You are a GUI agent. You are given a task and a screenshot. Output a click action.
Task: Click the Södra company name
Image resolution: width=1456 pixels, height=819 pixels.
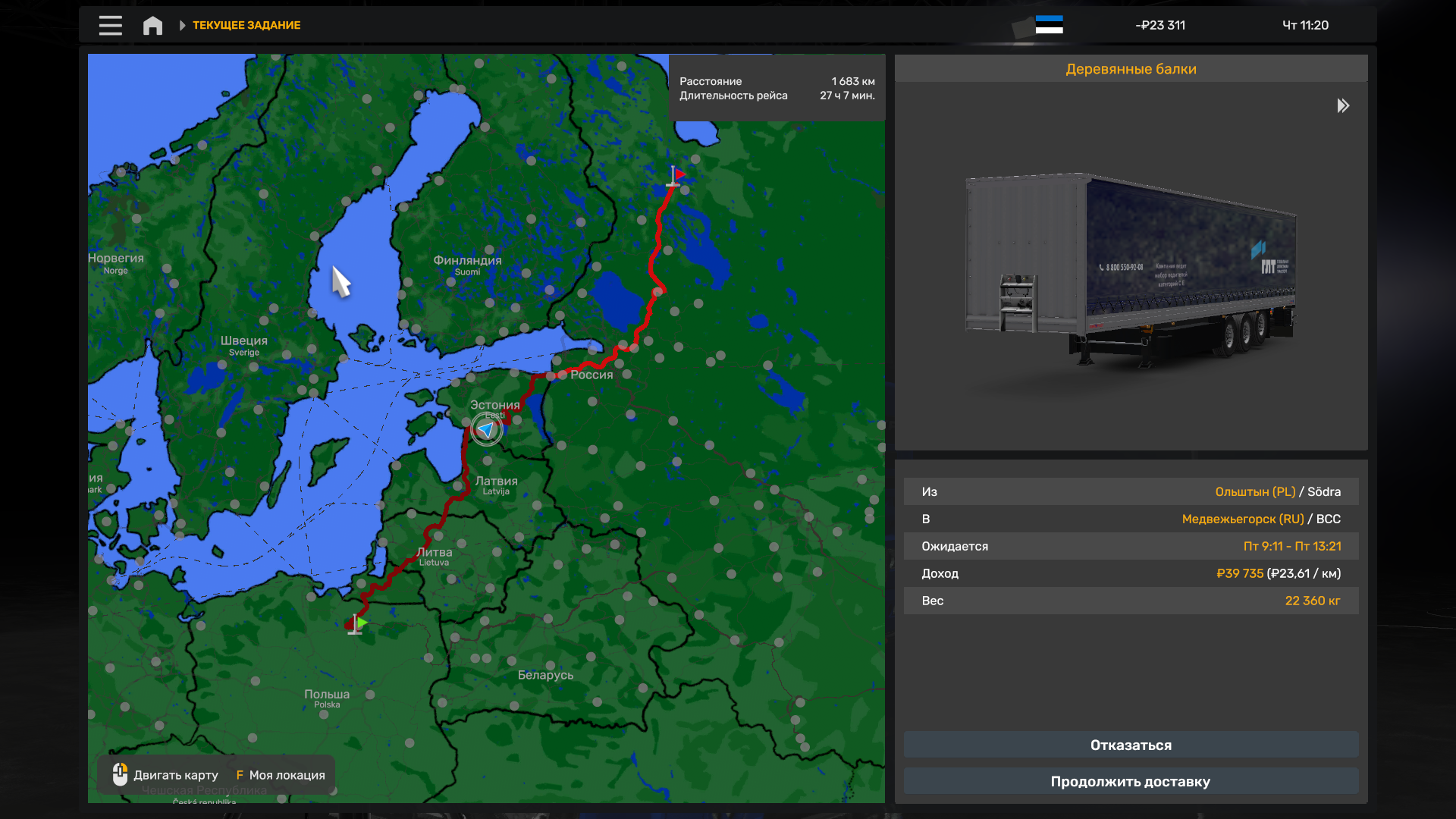1324,491
